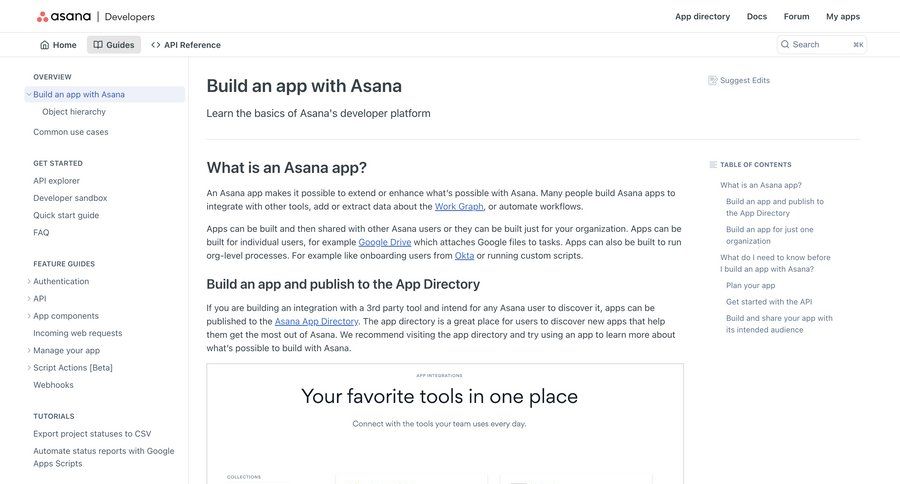Jump to What is an Asana app? in contents
This screenshot has height=484, width=900.
coord(761,185)
